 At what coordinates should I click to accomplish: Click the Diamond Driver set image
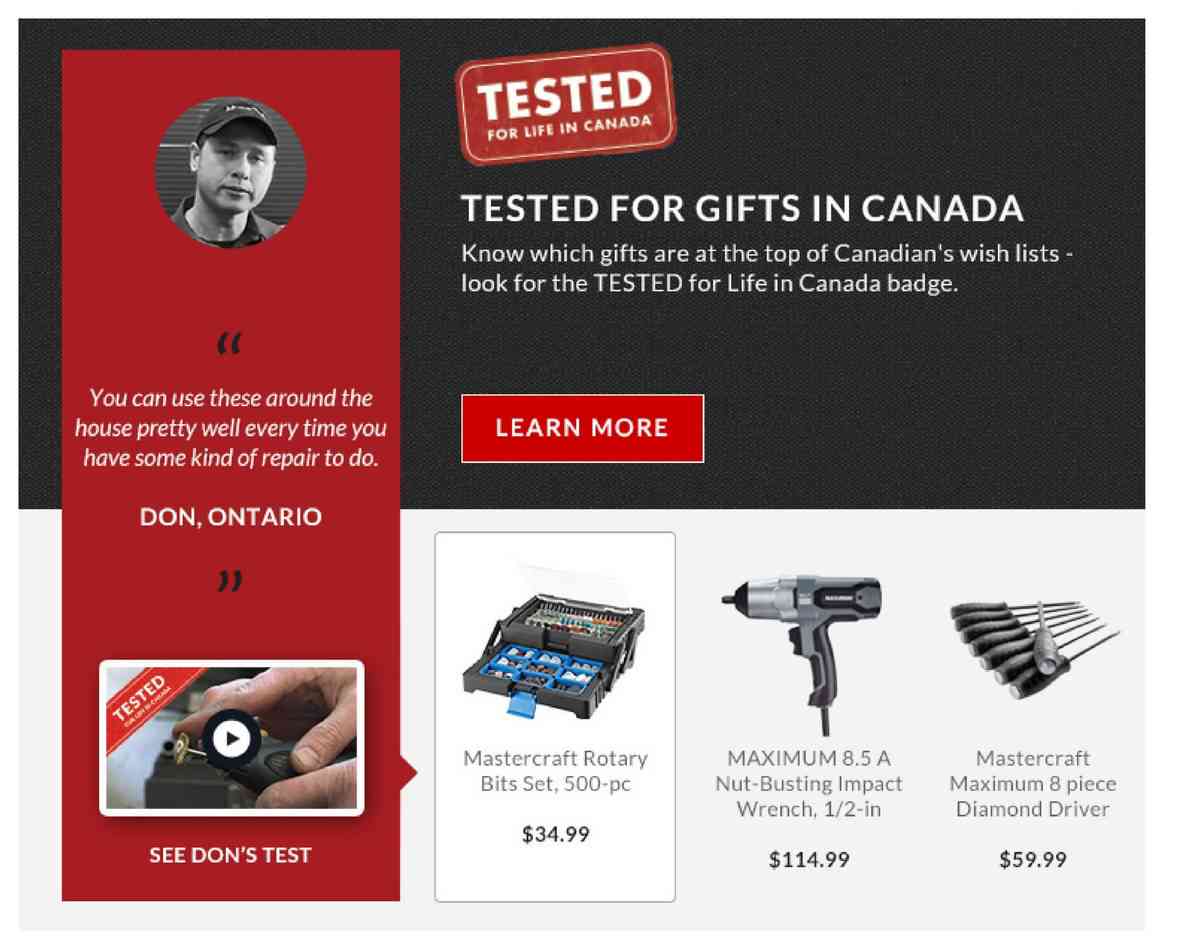[x=1032, y=645]
